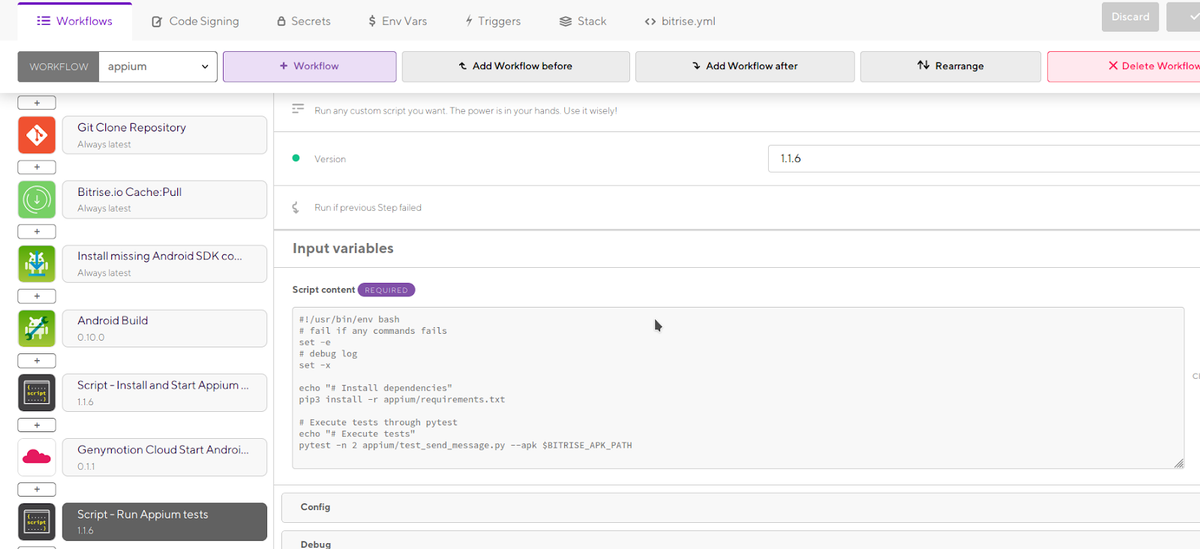Click the Genymotion Cloud step icon
The width and height of the screenshot is (1200, 549).
click(36, 457)
